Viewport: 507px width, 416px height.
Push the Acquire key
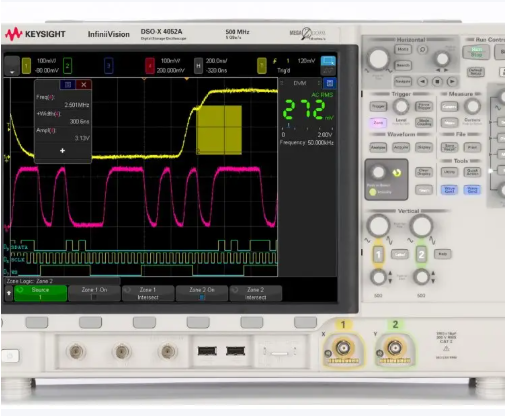(x=401, y=147)
